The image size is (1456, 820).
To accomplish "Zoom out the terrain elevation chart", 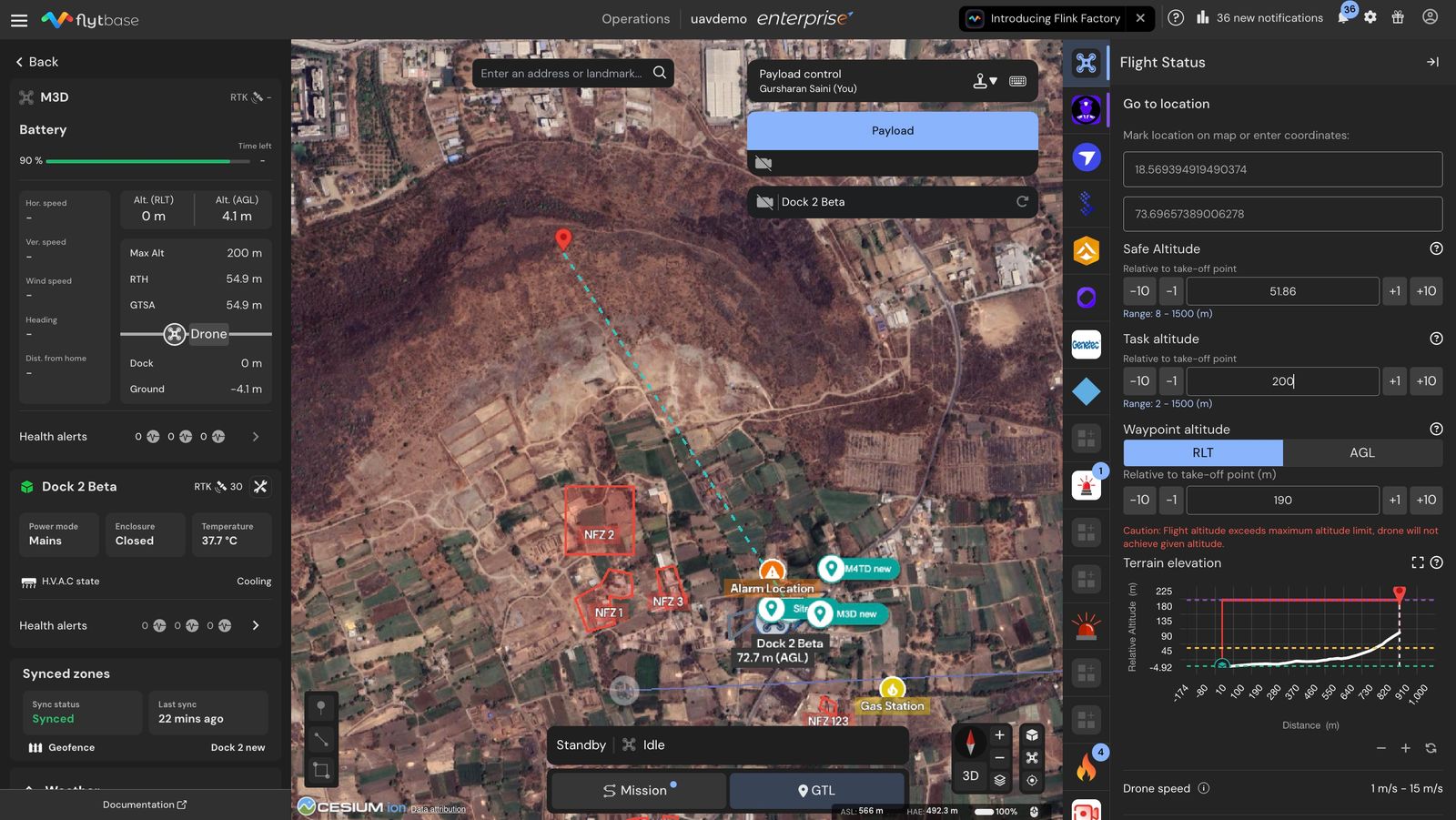I will coord(1380,748).
